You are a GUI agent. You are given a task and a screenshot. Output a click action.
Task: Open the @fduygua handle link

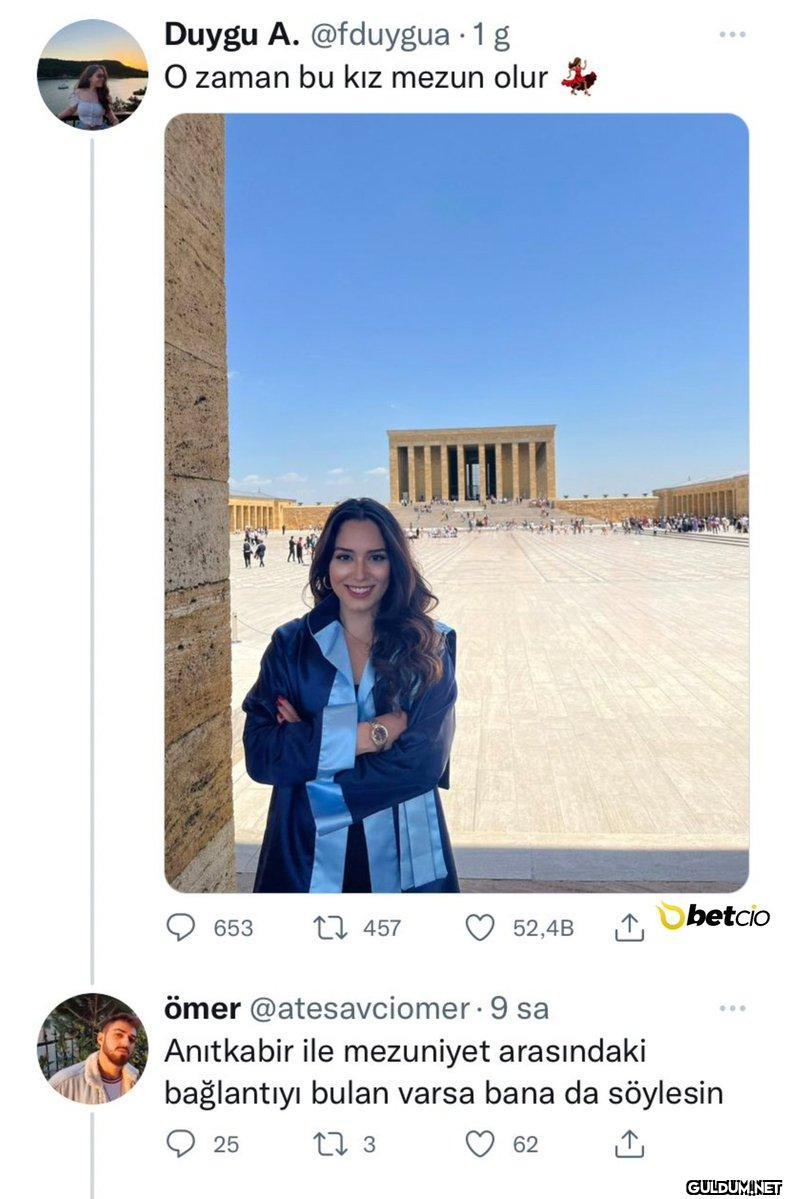pos(380,35)
